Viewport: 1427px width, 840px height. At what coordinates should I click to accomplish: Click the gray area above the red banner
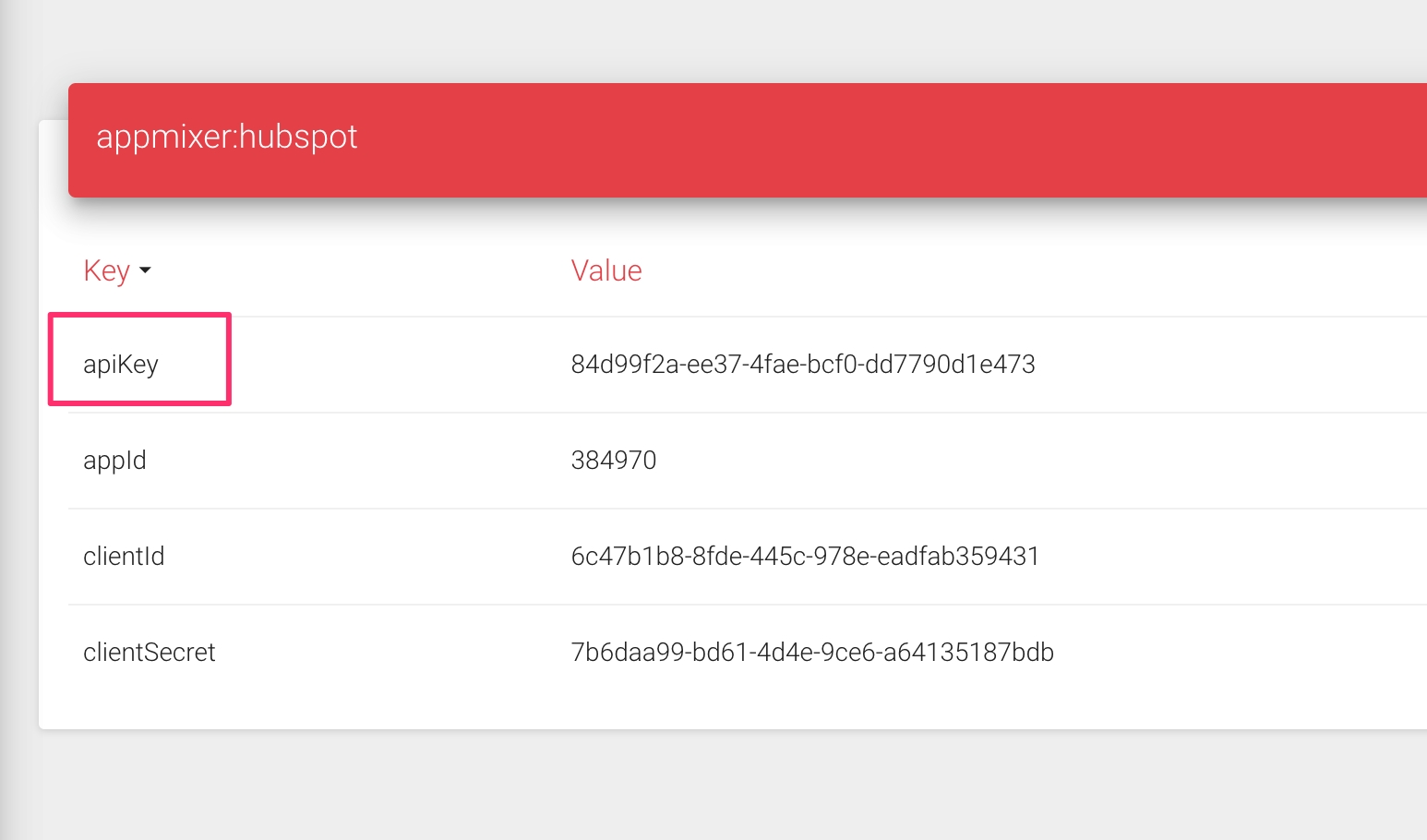[720, 42]
